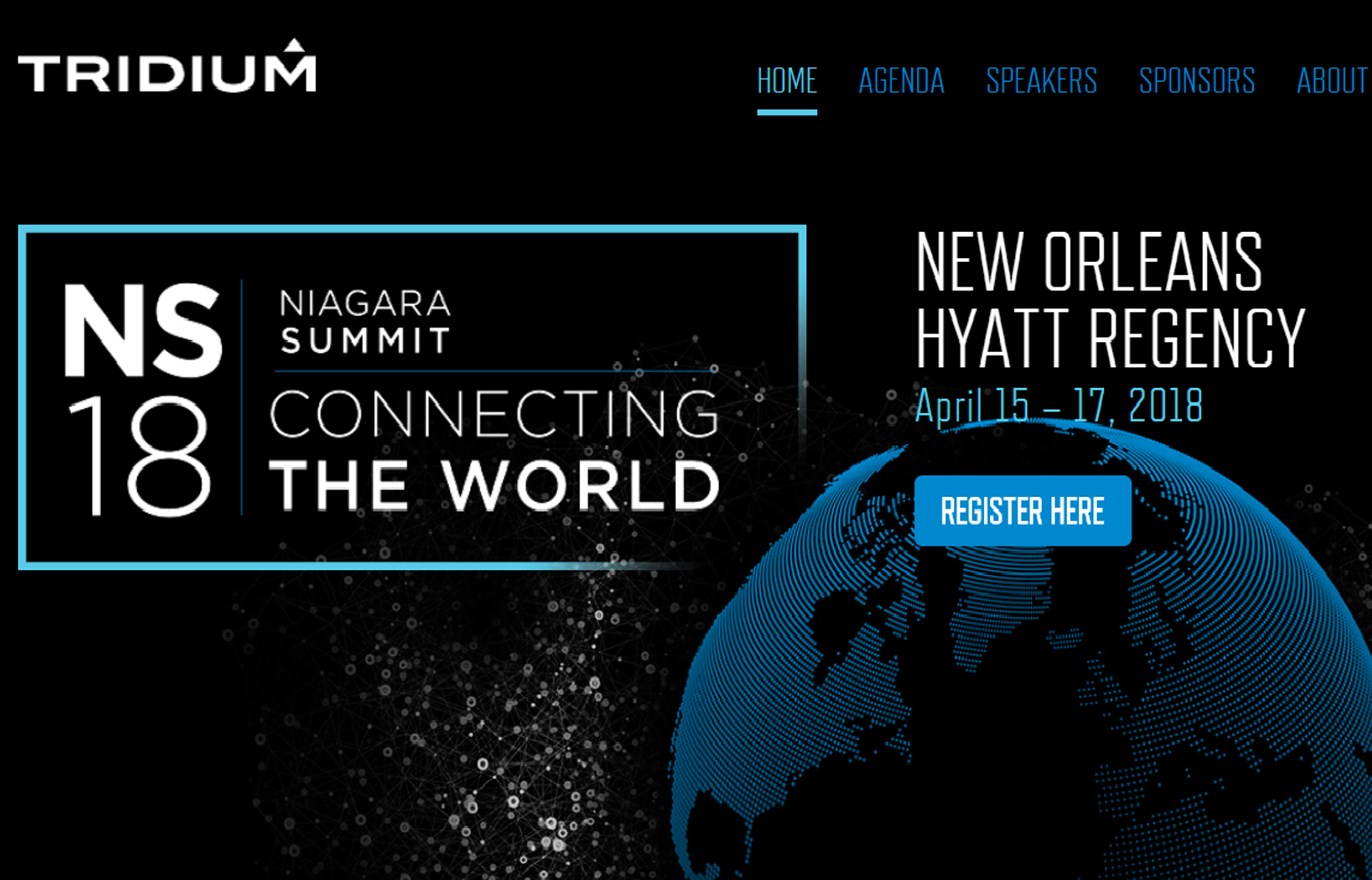Viewport: 1372px width, 880px height.
Task: Select the "New Orleans Hyatt Regency" heading
Action: point(1110,300)
